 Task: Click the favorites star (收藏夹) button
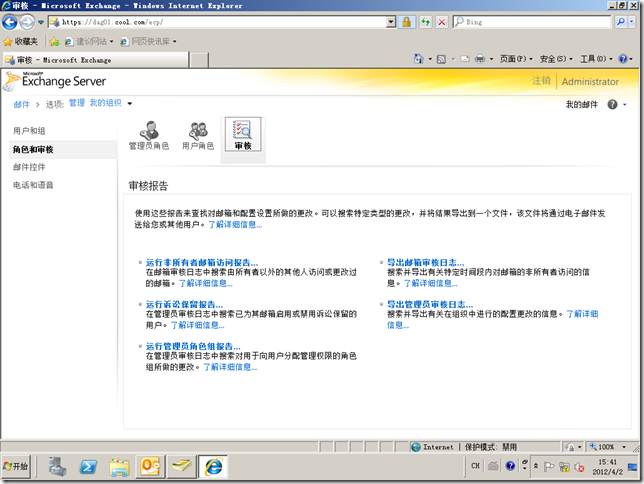[x=22, y=41]
